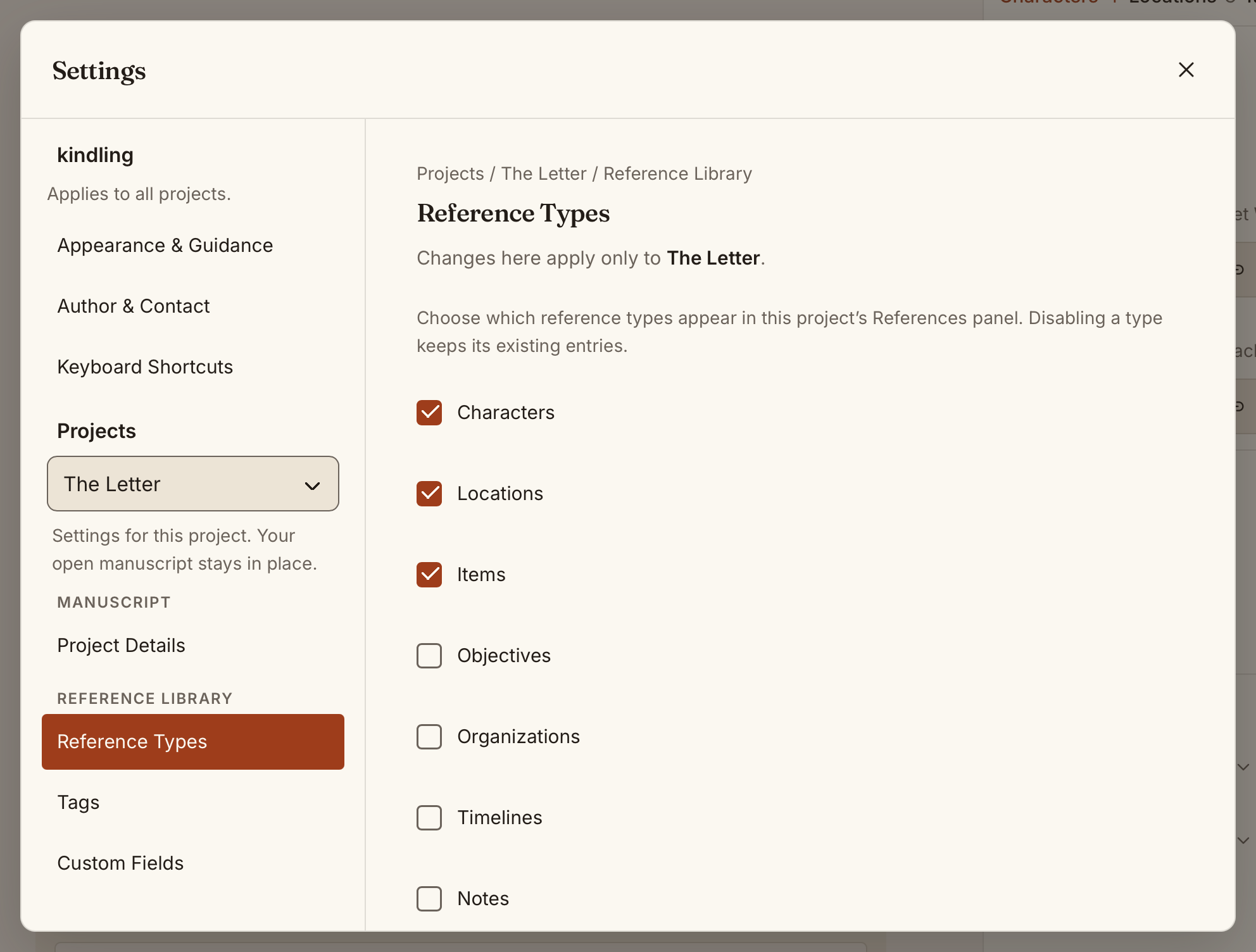Click the Projects section heading
1256x952 pixels.
pyautogui.click(x=96, y=431)
